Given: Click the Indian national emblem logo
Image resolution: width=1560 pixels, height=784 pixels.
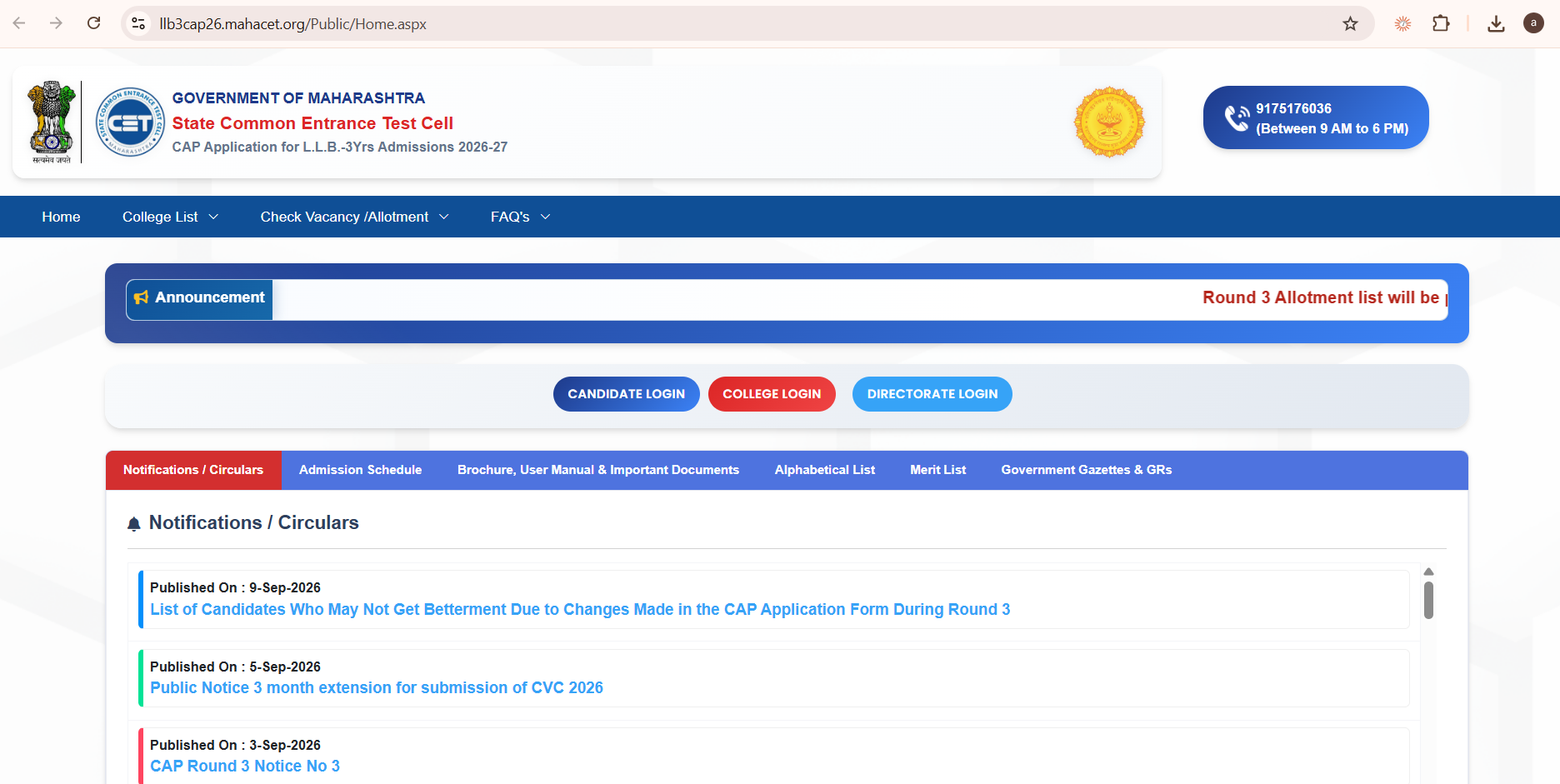Looking at the screenshot, I should click(x=52, y=122).
